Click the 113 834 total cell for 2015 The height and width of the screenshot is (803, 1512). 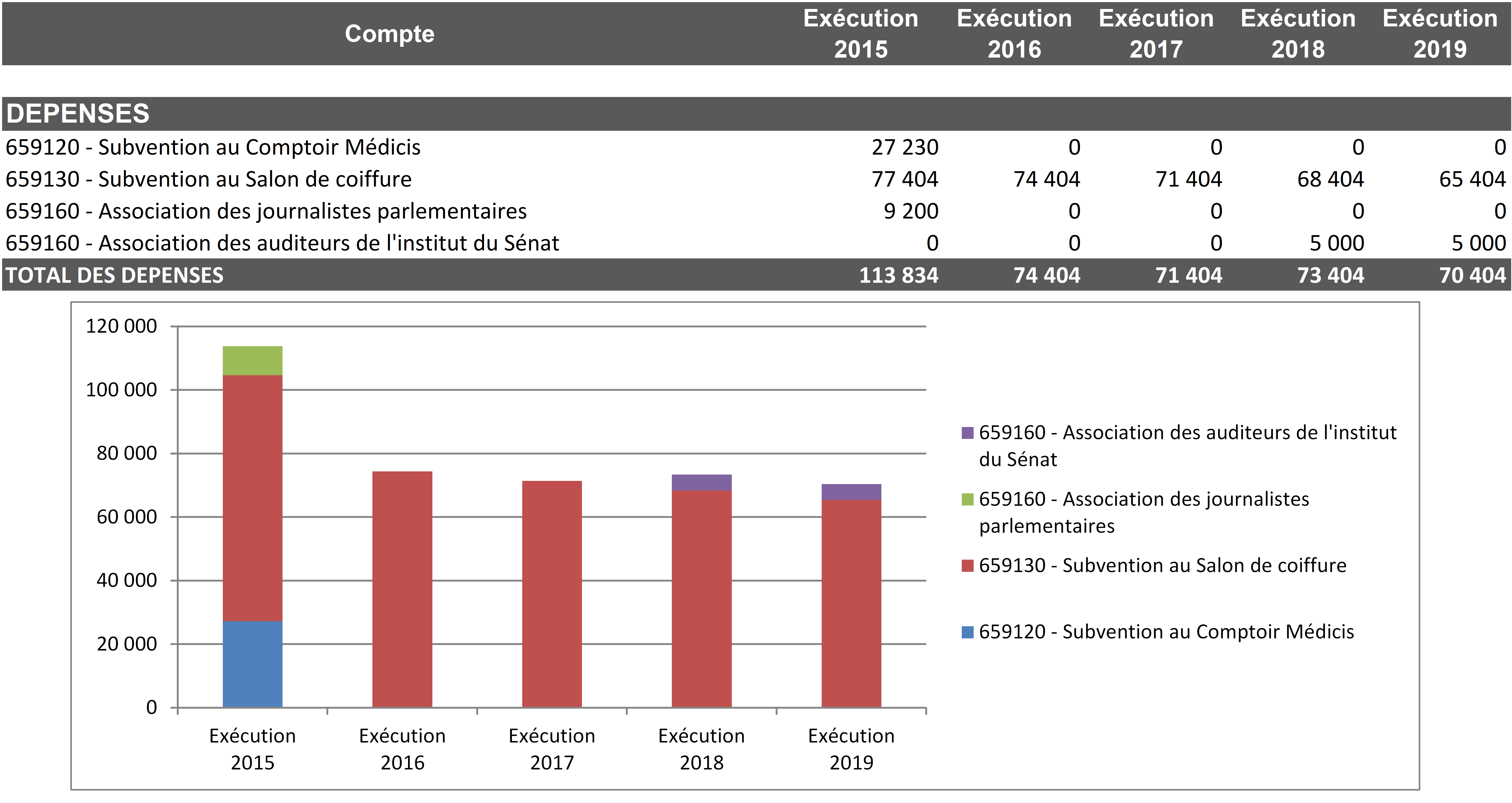(x=899, y=275)
